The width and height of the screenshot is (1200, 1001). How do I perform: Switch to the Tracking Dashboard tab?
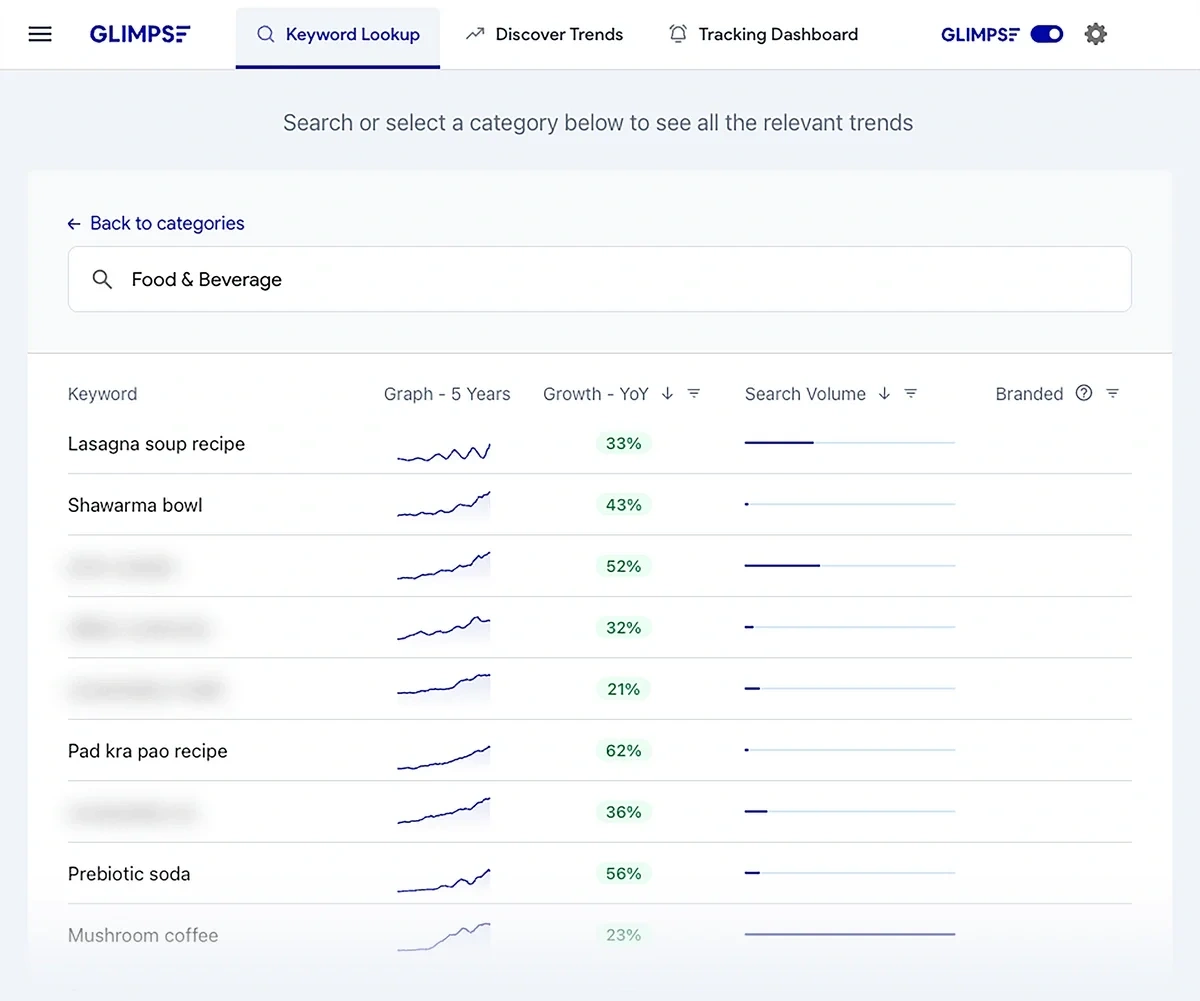click(x=775, y=33)
